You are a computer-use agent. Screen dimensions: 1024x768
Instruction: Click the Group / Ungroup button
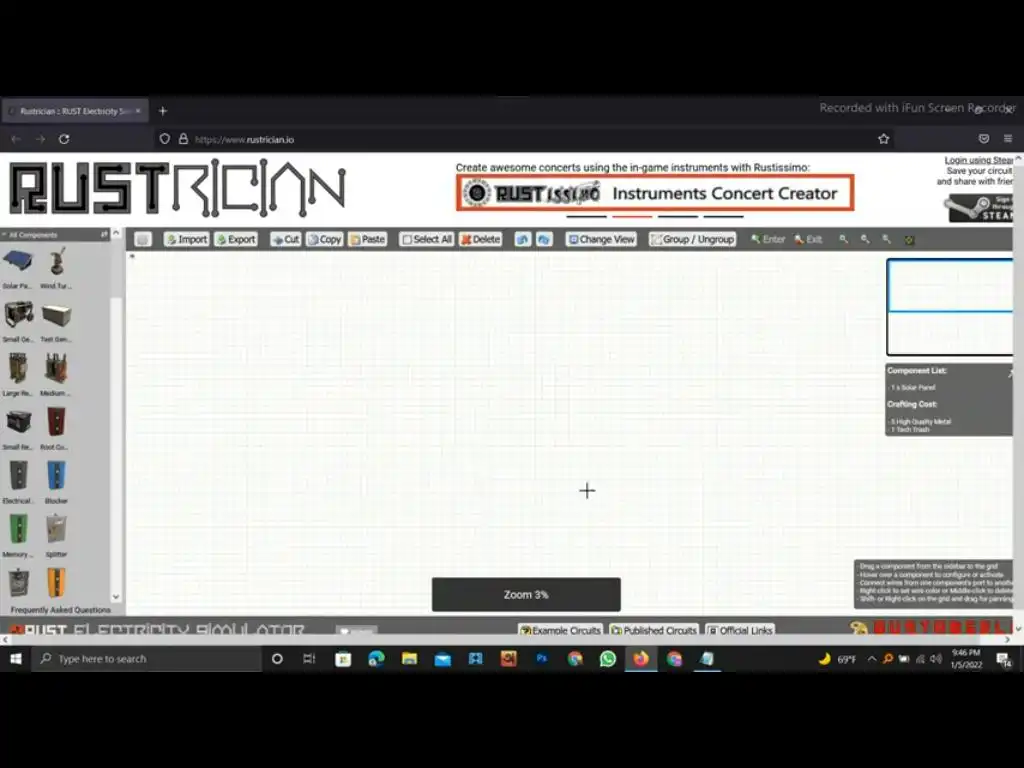[692, 240]
